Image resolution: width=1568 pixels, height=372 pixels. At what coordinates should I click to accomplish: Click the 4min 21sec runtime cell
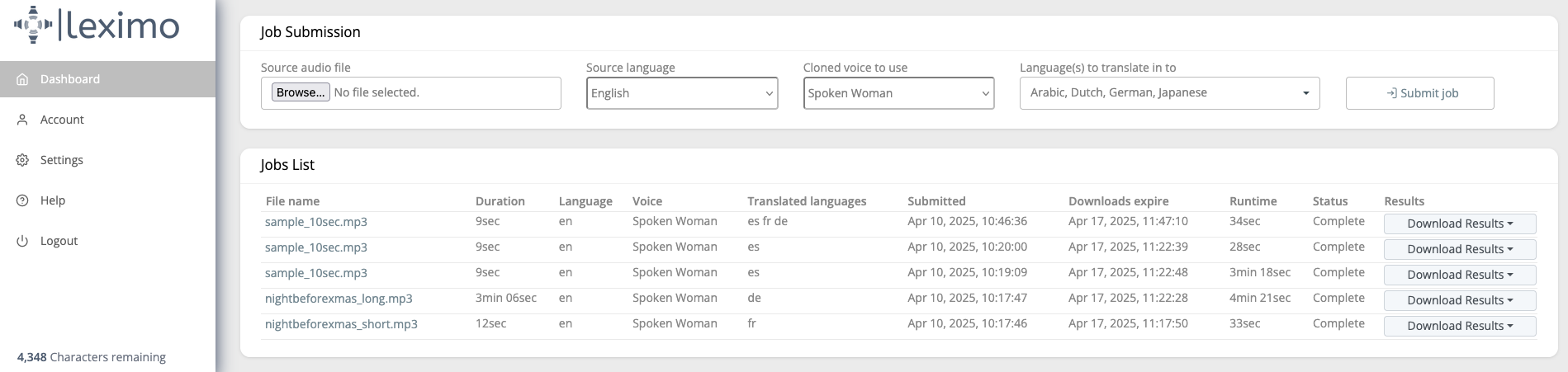[x=1260, y=298]
